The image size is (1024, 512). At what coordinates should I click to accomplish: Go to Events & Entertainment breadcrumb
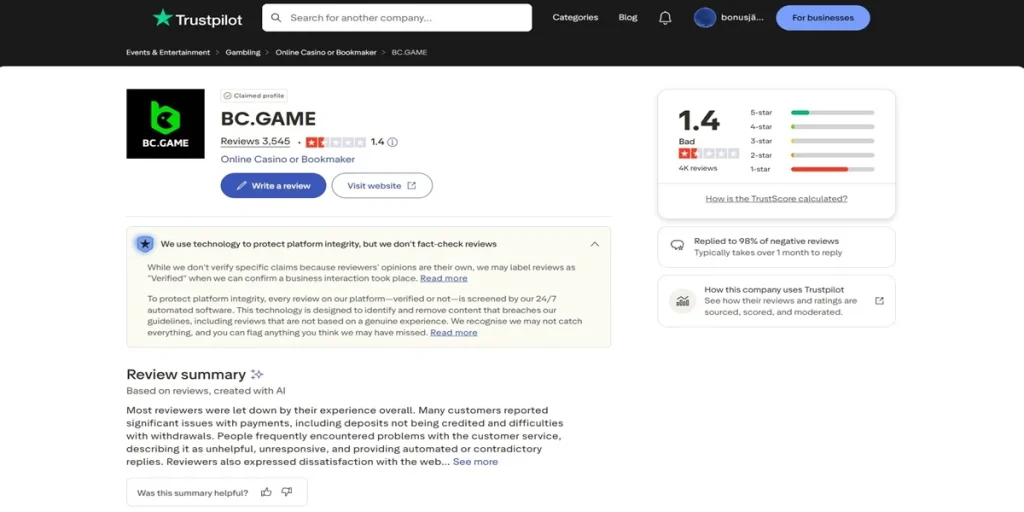point(168,52)
